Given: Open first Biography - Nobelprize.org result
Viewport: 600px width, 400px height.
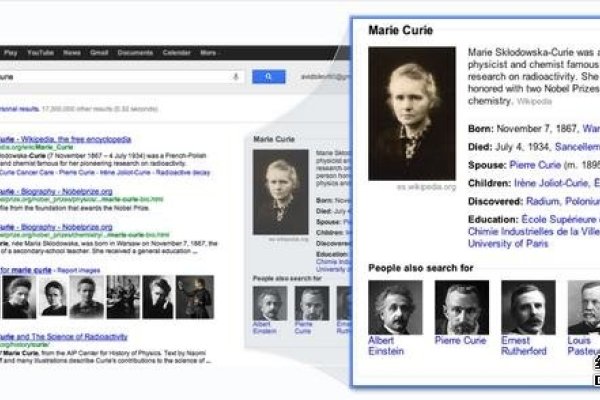Looking at the screenshot, I should coord(56,191).
